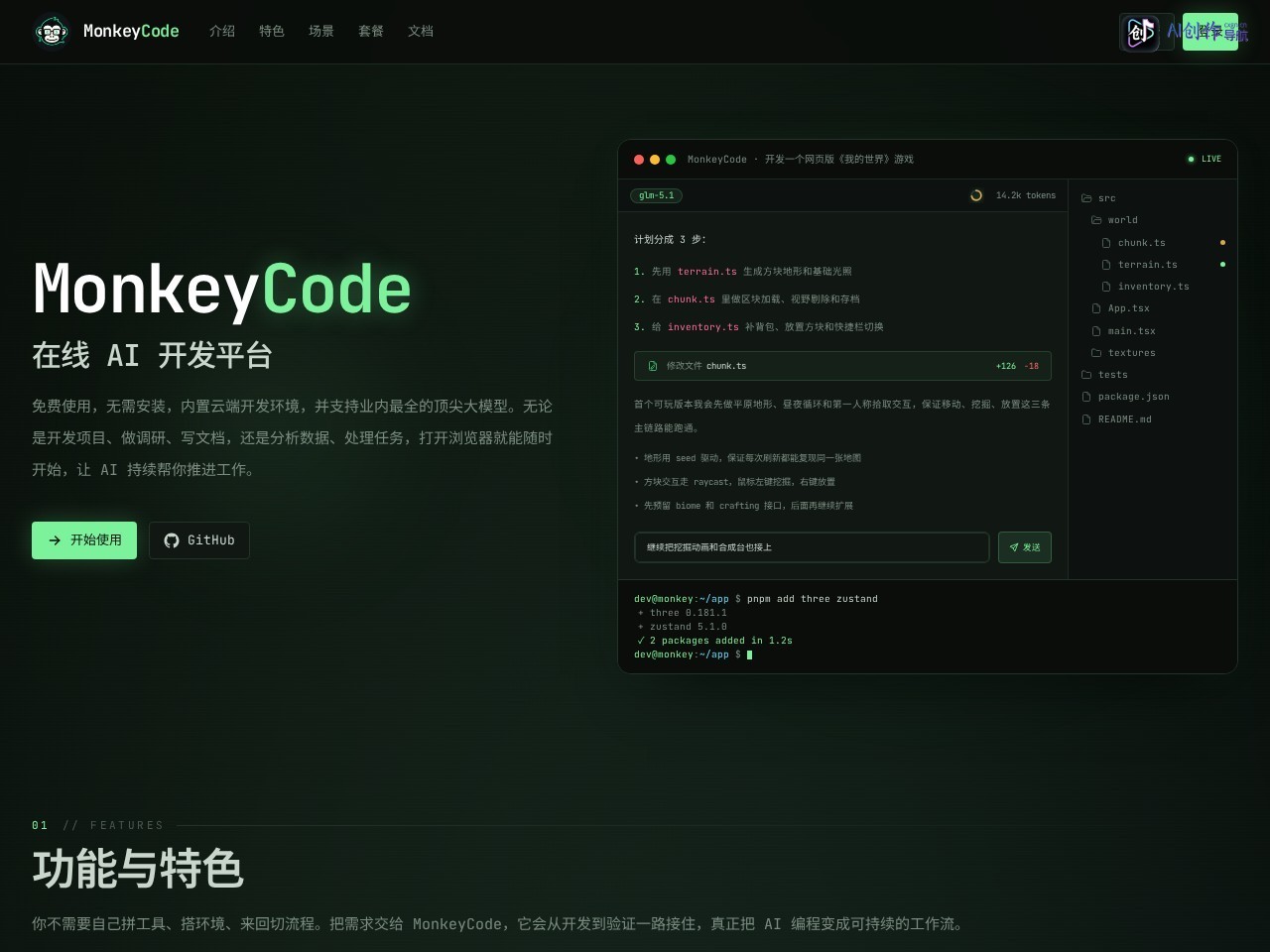Click the 修改文件 chunk.ts card
Viewport: 1270px width, 952px height.
[x=842, y=366]
